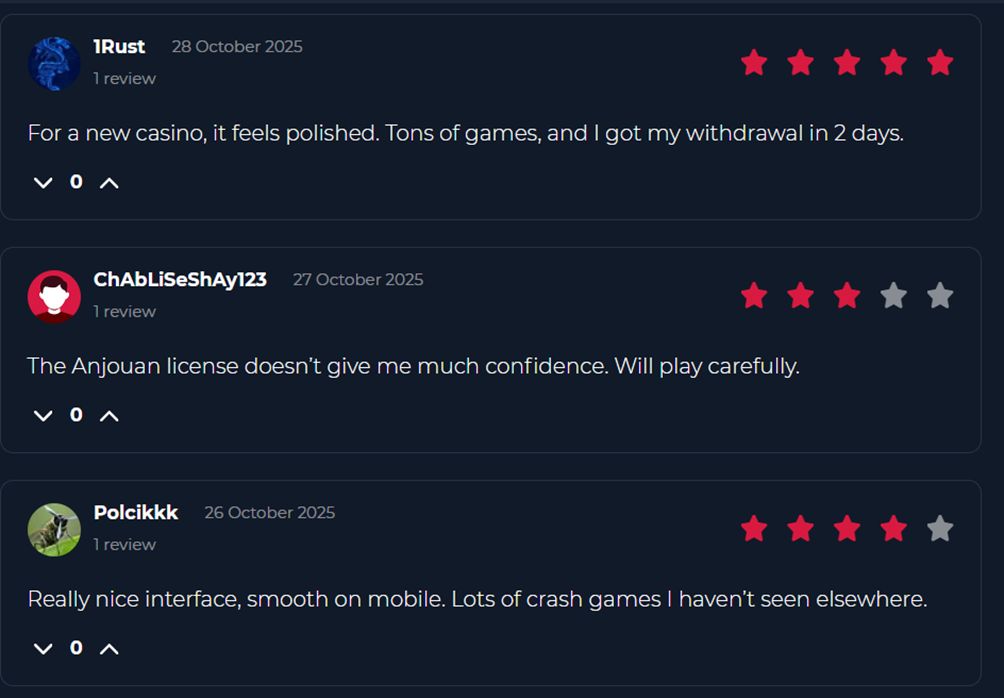
Task: Click the vote count on 1Rust's review
Action: [x=76, y=182]
